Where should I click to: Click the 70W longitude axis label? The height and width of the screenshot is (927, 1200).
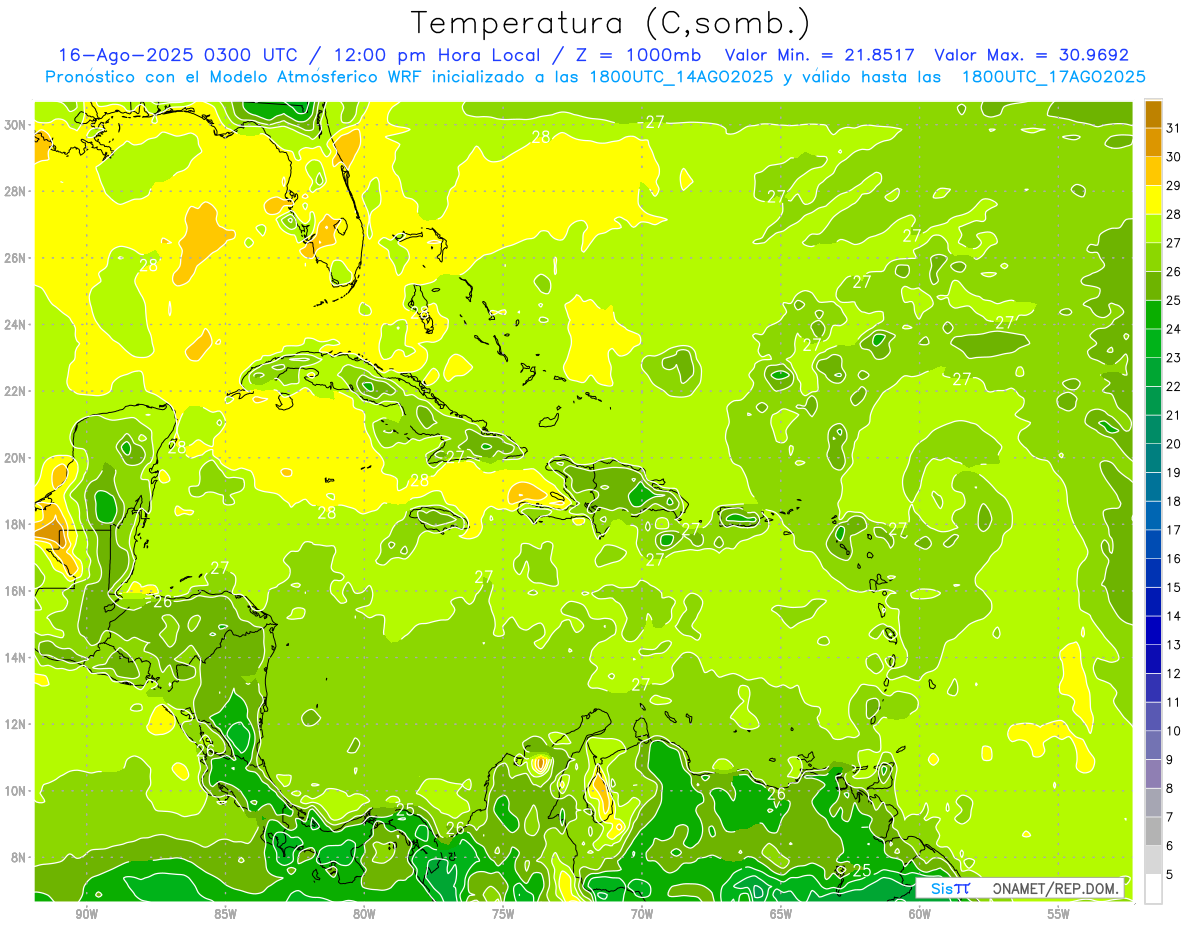pyautogui.click(x=642, y=914)
